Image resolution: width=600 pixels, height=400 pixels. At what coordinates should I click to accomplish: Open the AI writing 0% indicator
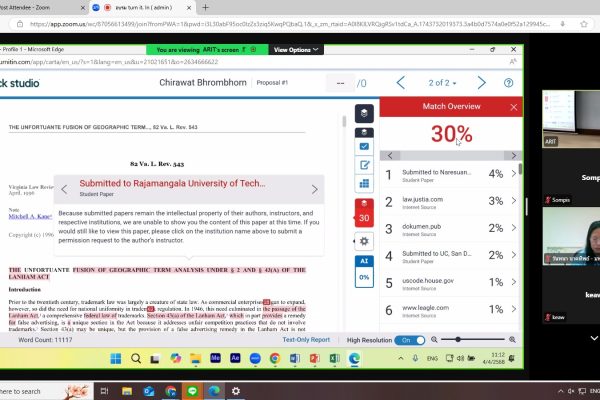point(364,271)
